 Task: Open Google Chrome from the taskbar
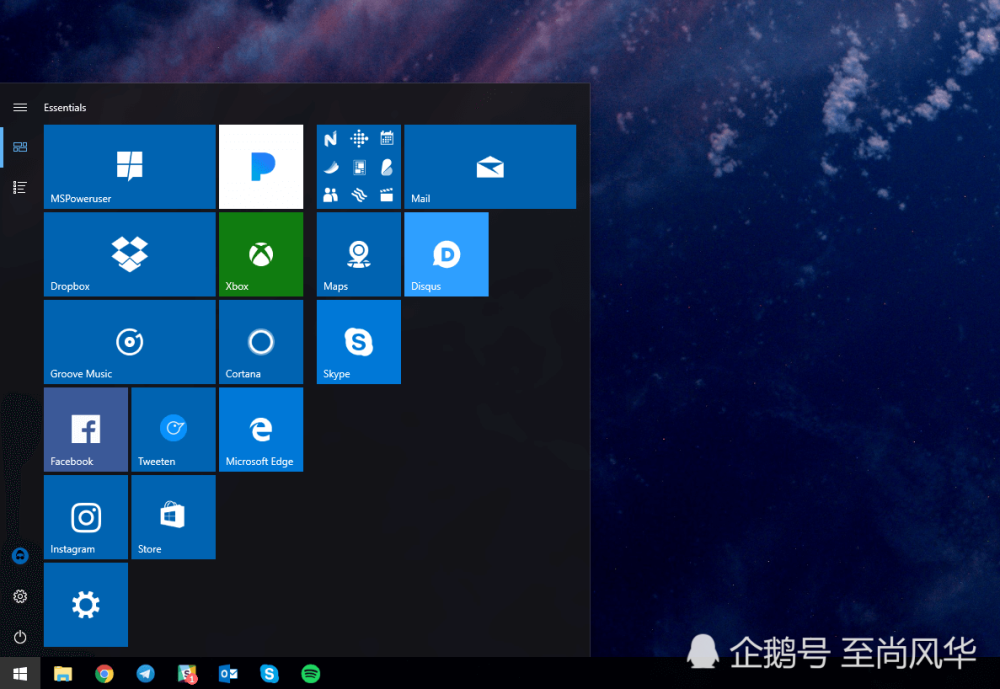click(x=104, y=673)
